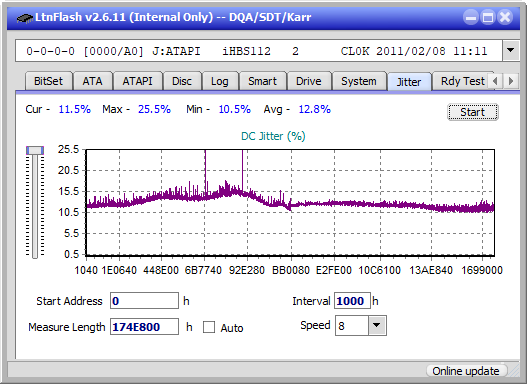Click the Jitter tab
Viewport: 527px width, 384px height.
tap(409, 82)
